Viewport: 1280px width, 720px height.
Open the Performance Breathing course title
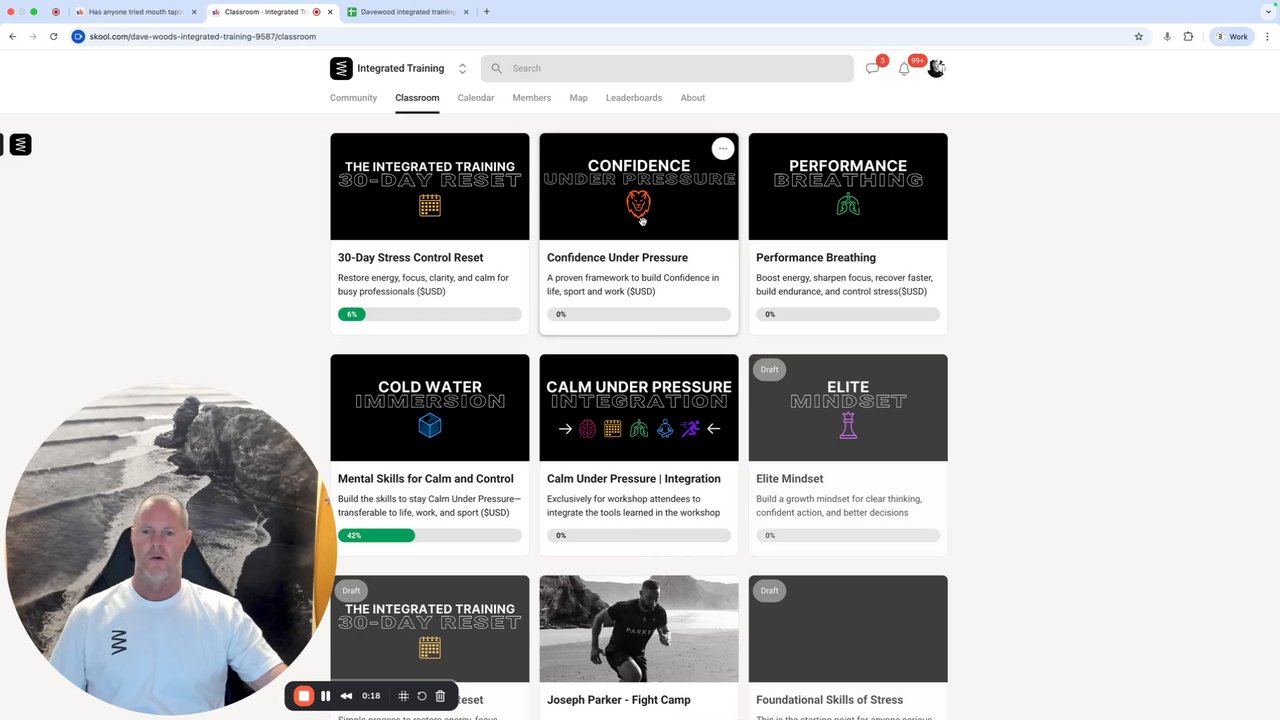tap(816, 258)
